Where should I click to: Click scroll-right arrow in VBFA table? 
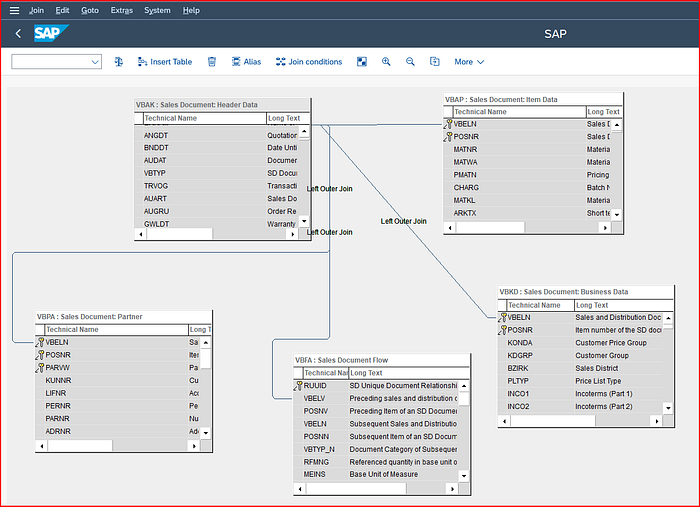[452, 489]
